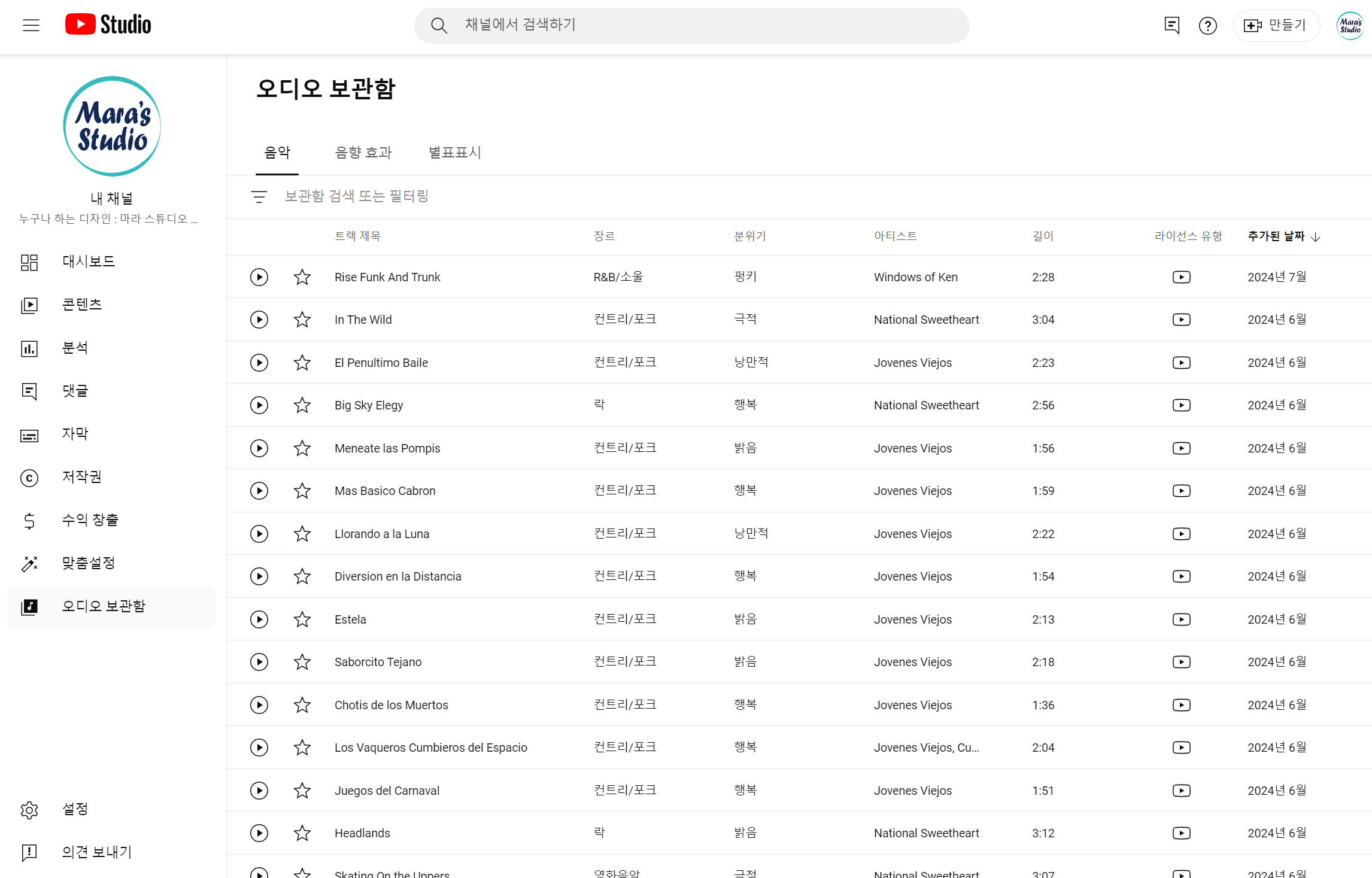Open the 저작권 copyright section
This screenshot has width=1372, height=878.
[x=81, y=477]
